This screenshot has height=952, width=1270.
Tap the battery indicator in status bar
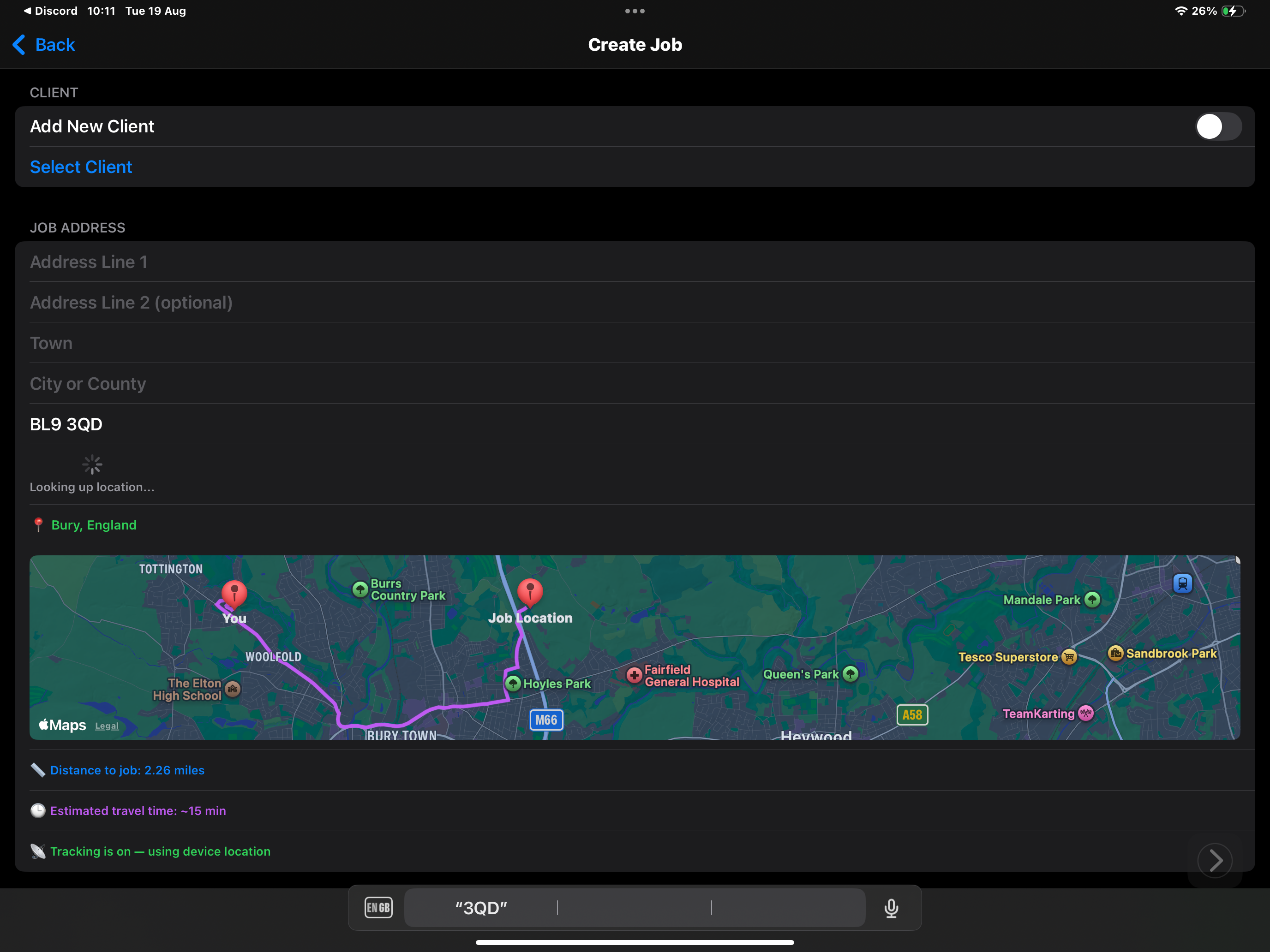1234,11
